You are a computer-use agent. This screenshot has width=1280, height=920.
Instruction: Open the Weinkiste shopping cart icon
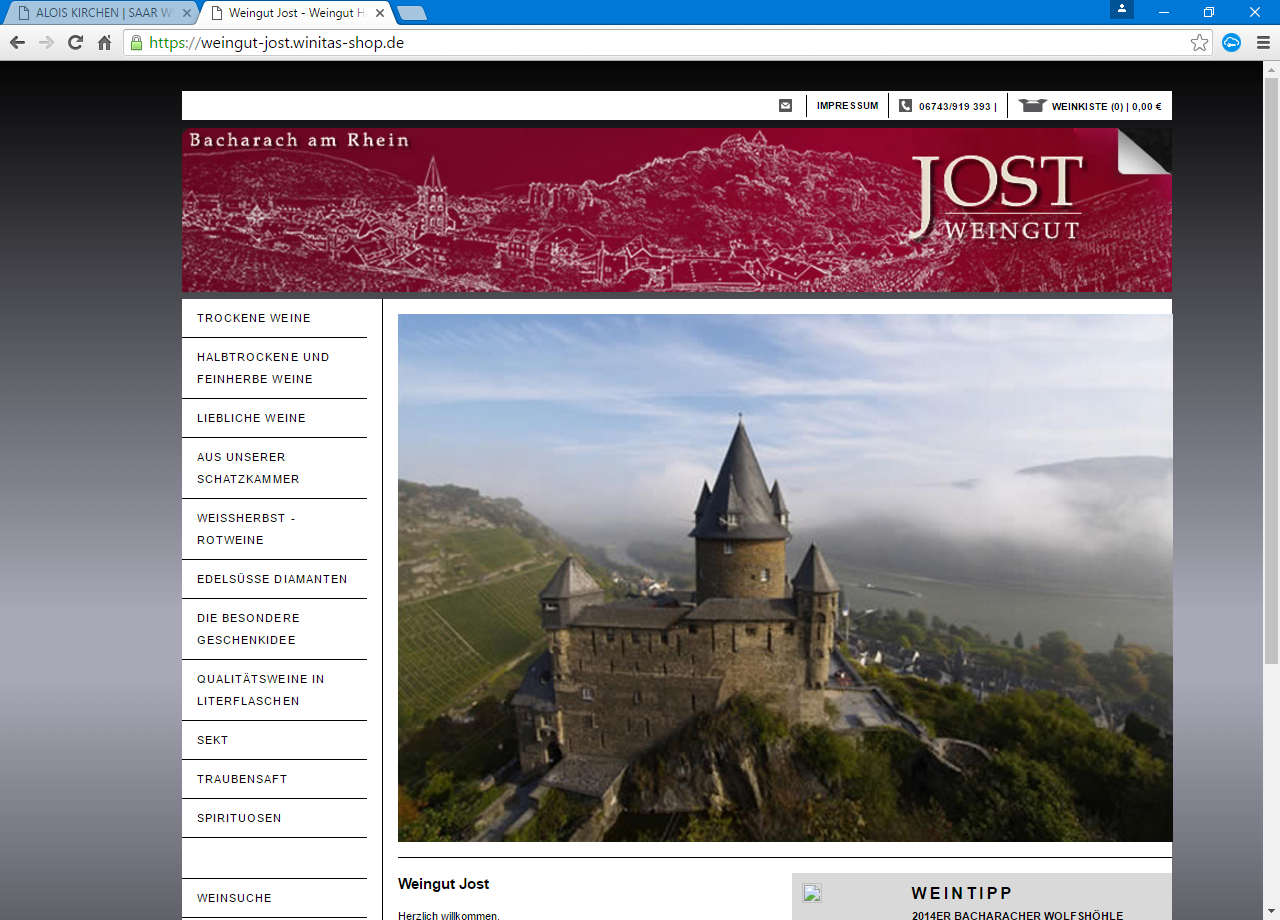1032,106
